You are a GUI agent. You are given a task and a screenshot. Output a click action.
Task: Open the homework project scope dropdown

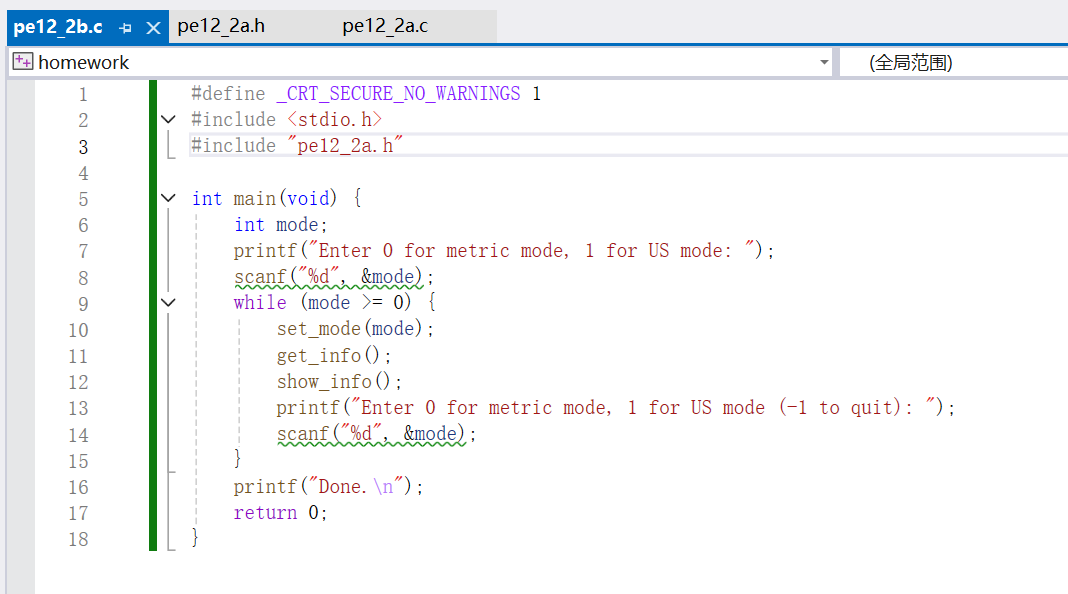[824, 62]
